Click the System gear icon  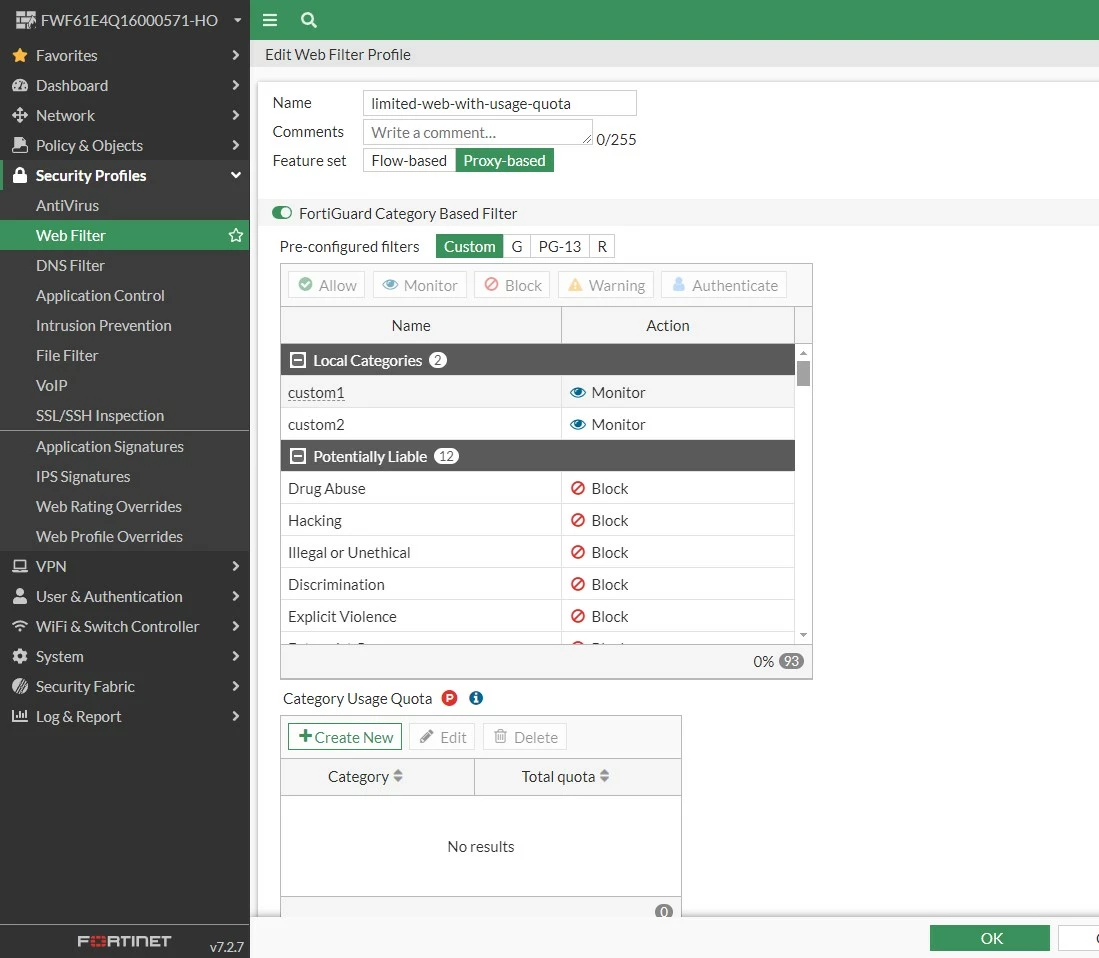click(20, 657)
